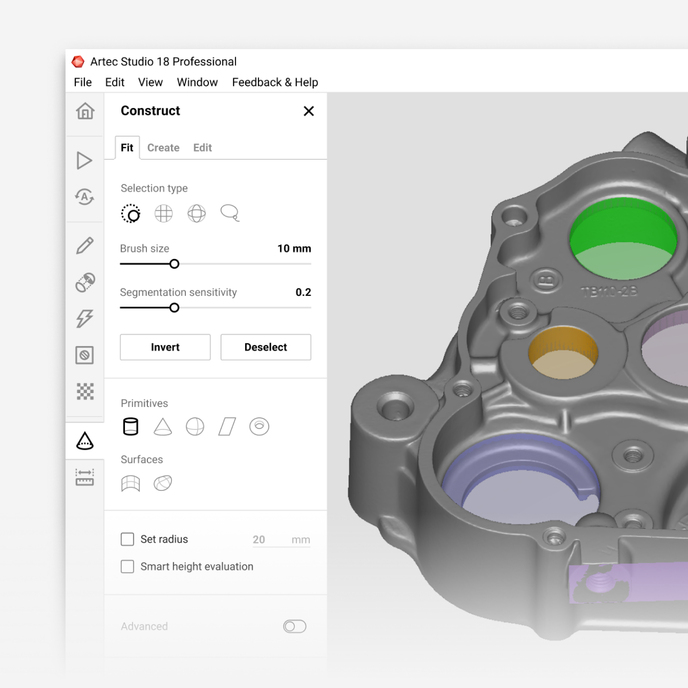The image size is (688, 688).
Task: Select the Editor pencil icon
Action: [x=85, y=246]
